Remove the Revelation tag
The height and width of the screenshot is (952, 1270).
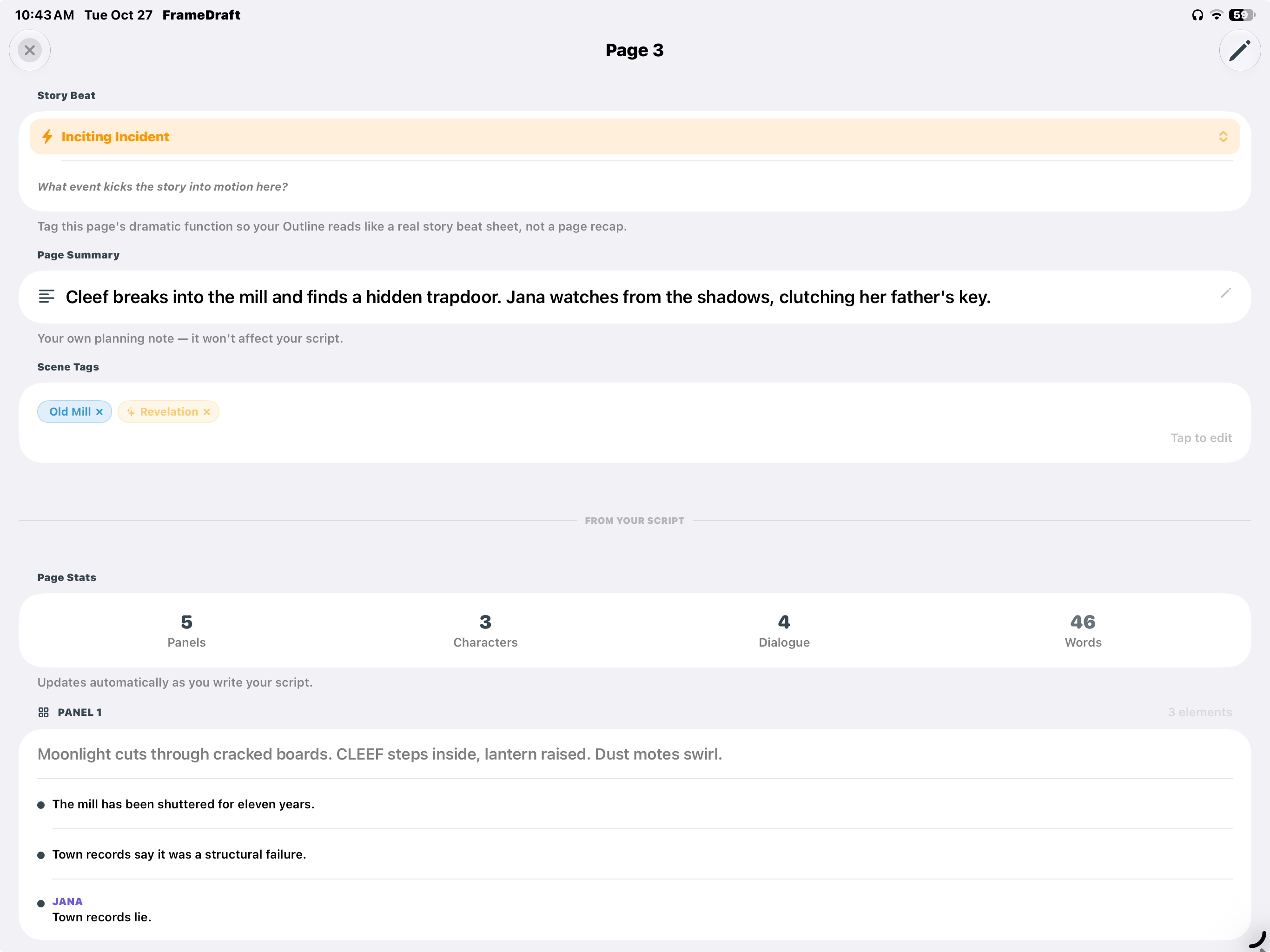click(x=207, y=412)
